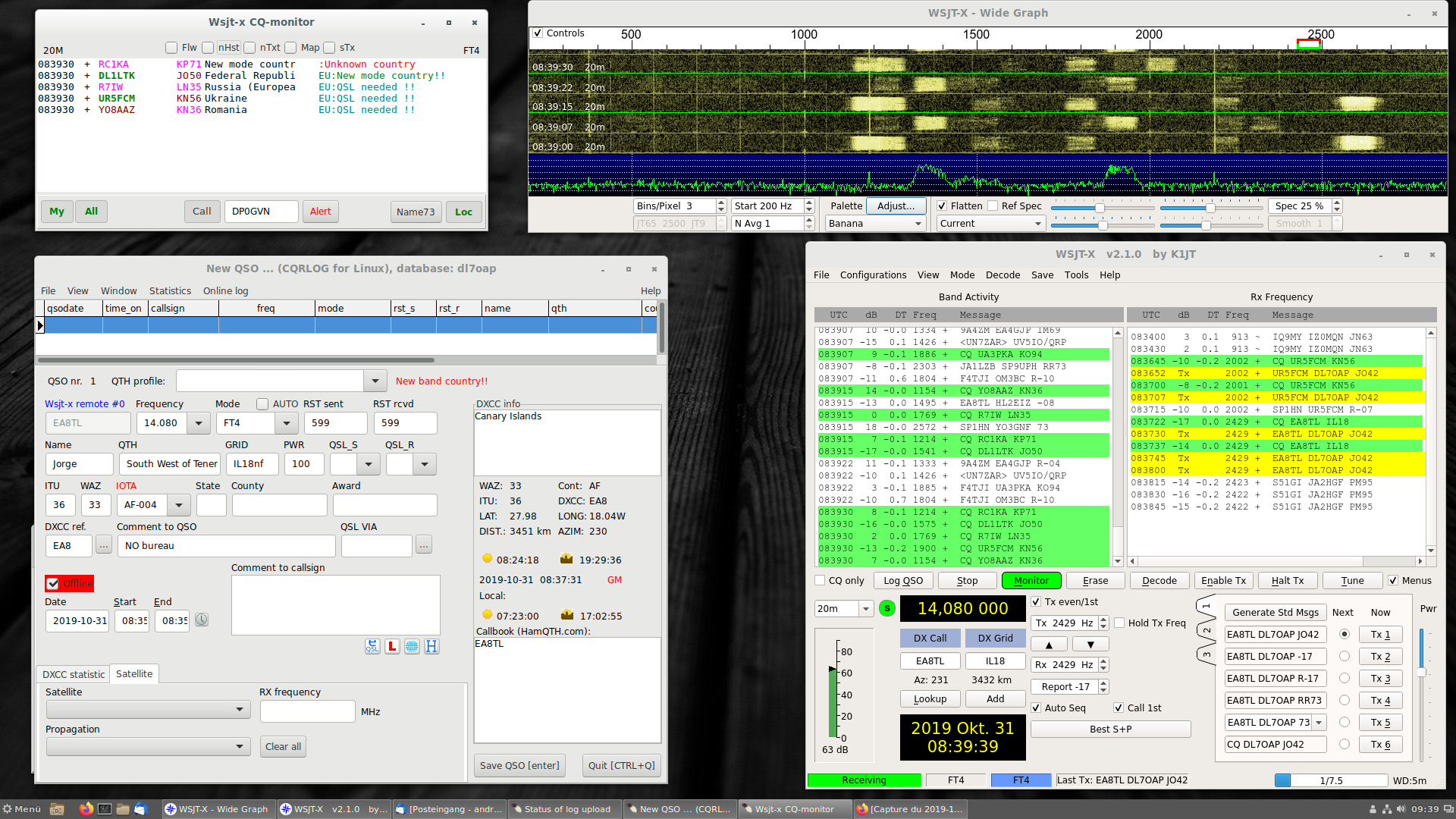Click the Log QSO button
Image resolution: width=1456 pixels, height=819 pixels.
click(x=903, y=581)
